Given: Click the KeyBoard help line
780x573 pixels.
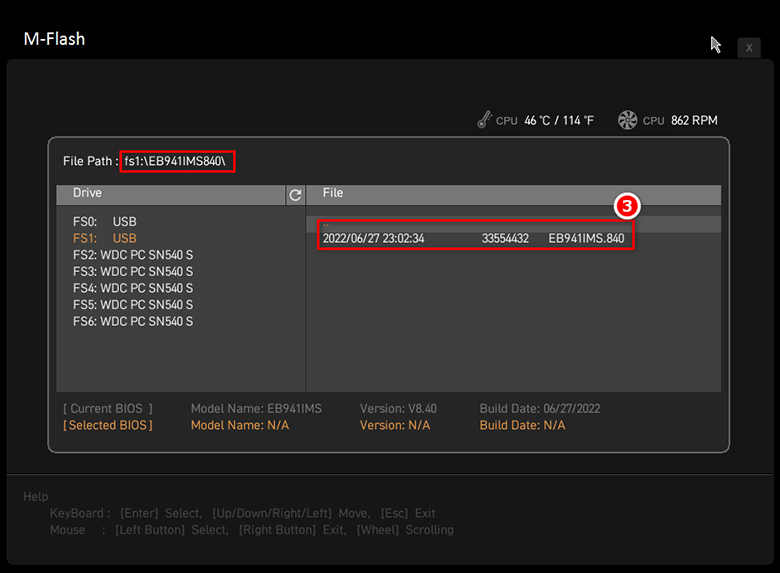Looking at the screenshot, I should pos(242,513).
